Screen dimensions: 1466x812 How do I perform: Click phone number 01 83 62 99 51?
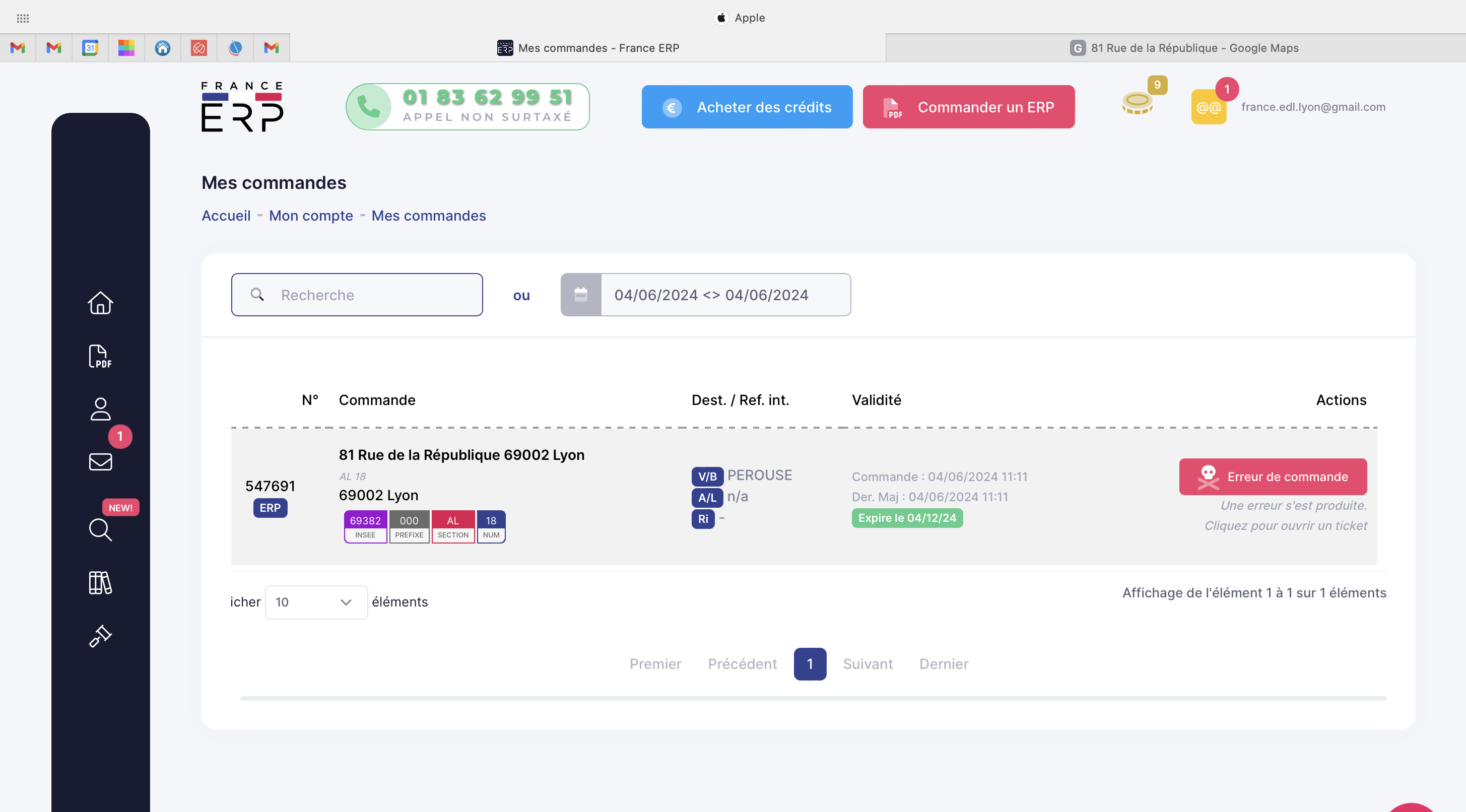click(x=487, y=97)
